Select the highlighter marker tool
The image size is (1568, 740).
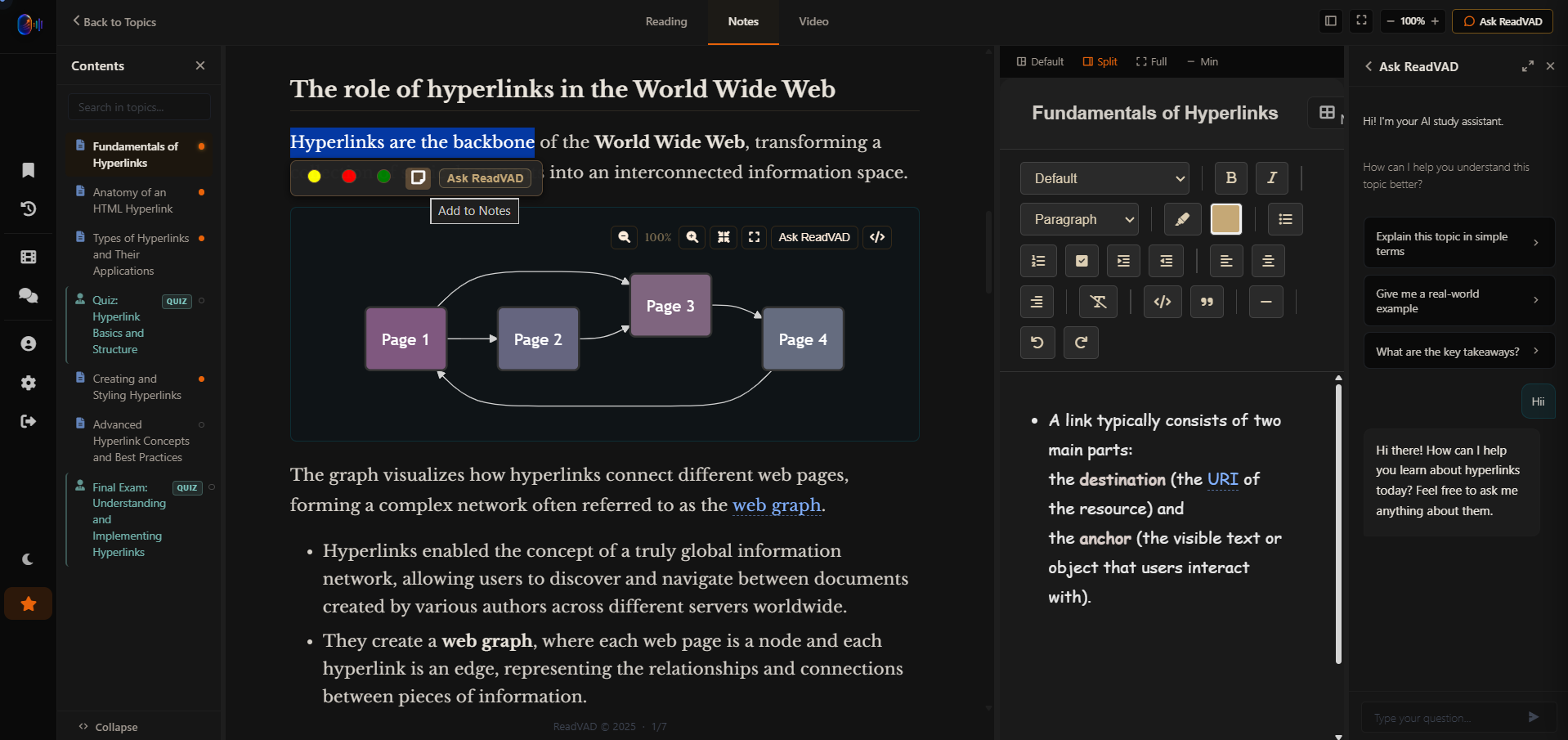pos(1182,219)
